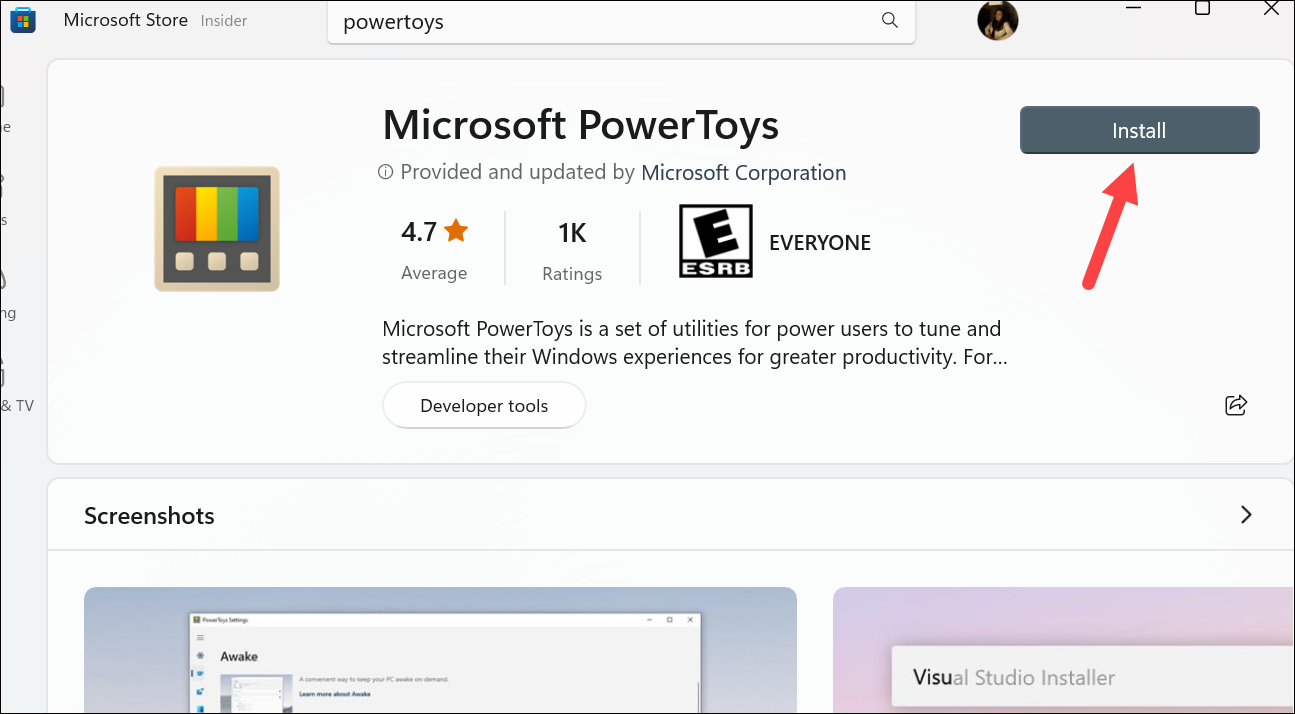Click the share icon
Image resolution: width=1295 pixels, height=714 pixels.
[1236, 405]
